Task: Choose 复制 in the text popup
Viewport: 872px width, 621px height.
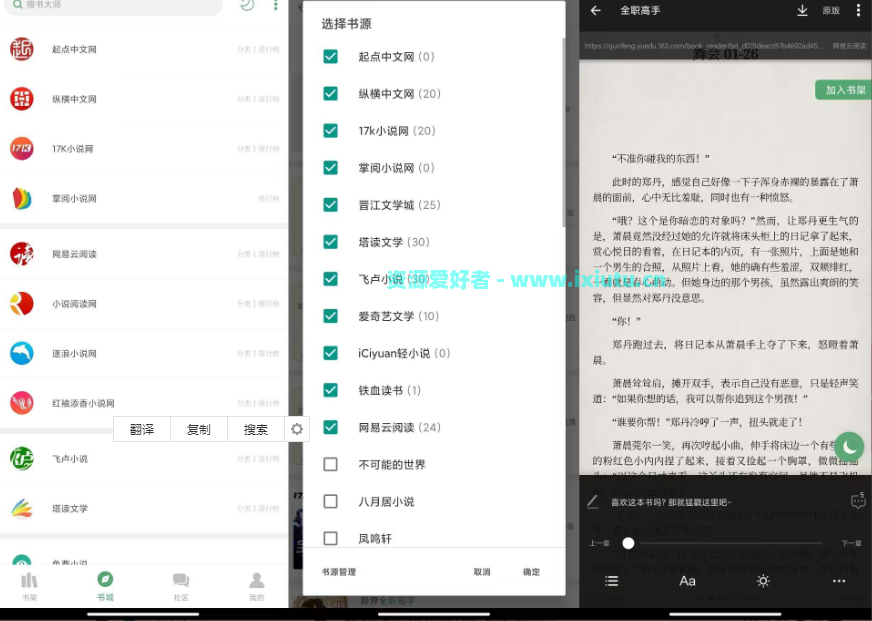Action: (x=199, y=429)
